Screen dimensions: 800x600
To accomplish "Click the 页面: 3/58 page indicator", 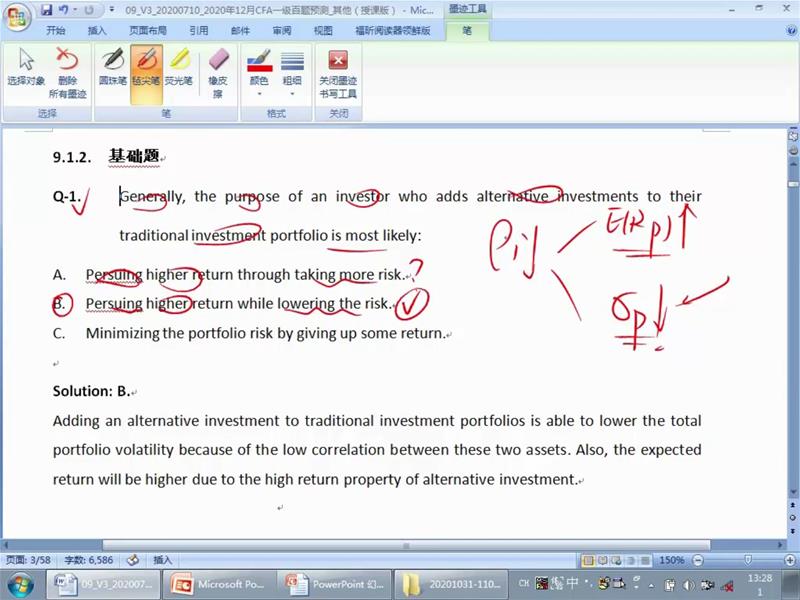I will [28, 560].
